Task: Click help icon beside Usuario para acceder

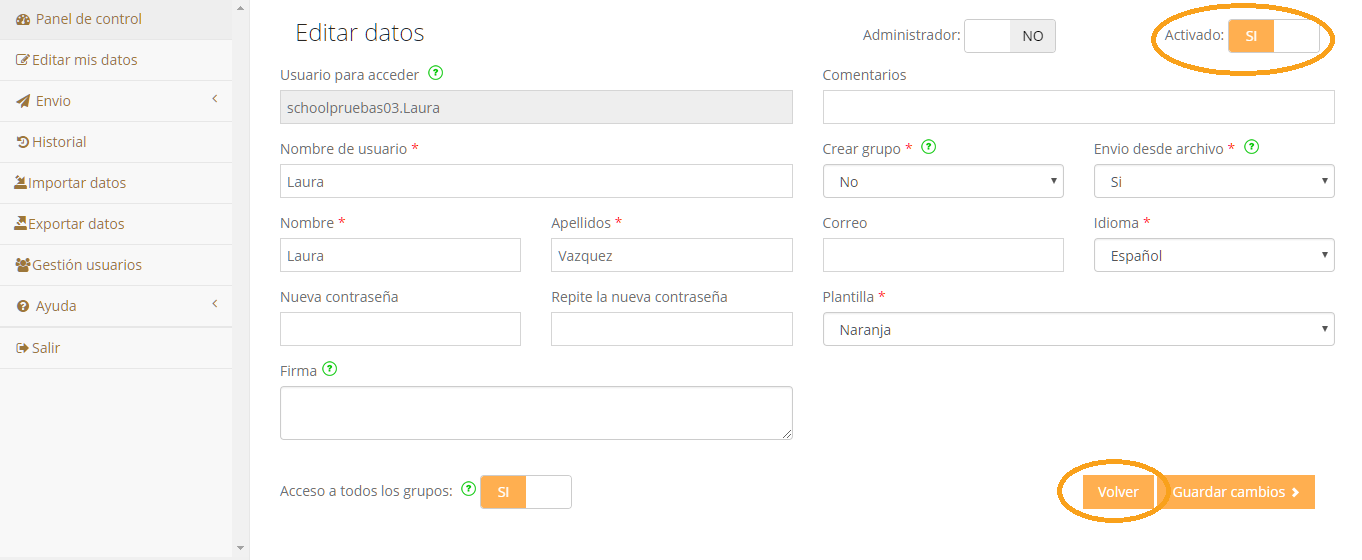Action: 436,73
